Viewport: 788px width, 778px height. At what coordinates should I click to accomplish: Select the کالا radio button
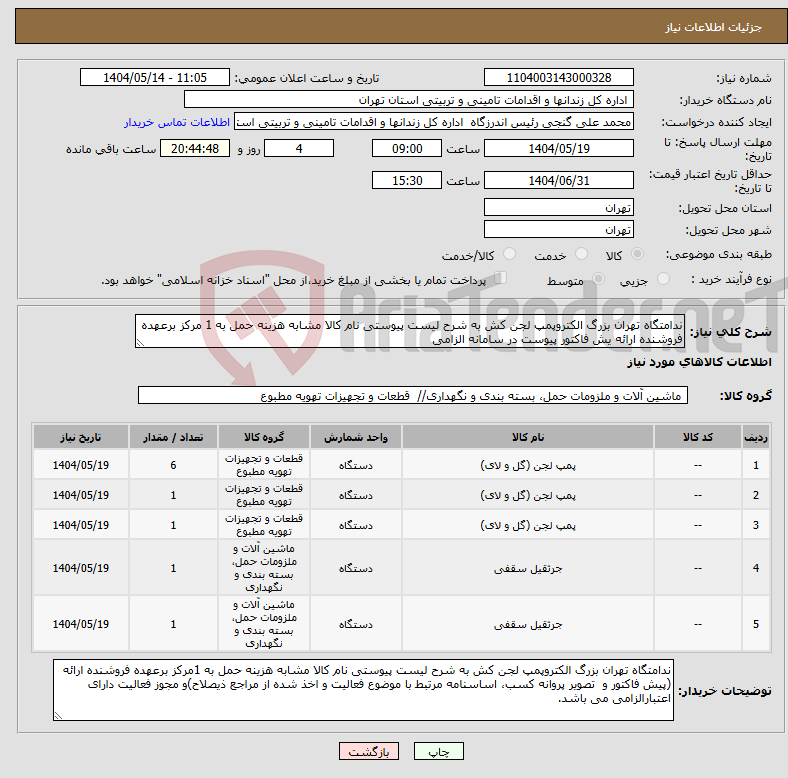tap(637, 254)
